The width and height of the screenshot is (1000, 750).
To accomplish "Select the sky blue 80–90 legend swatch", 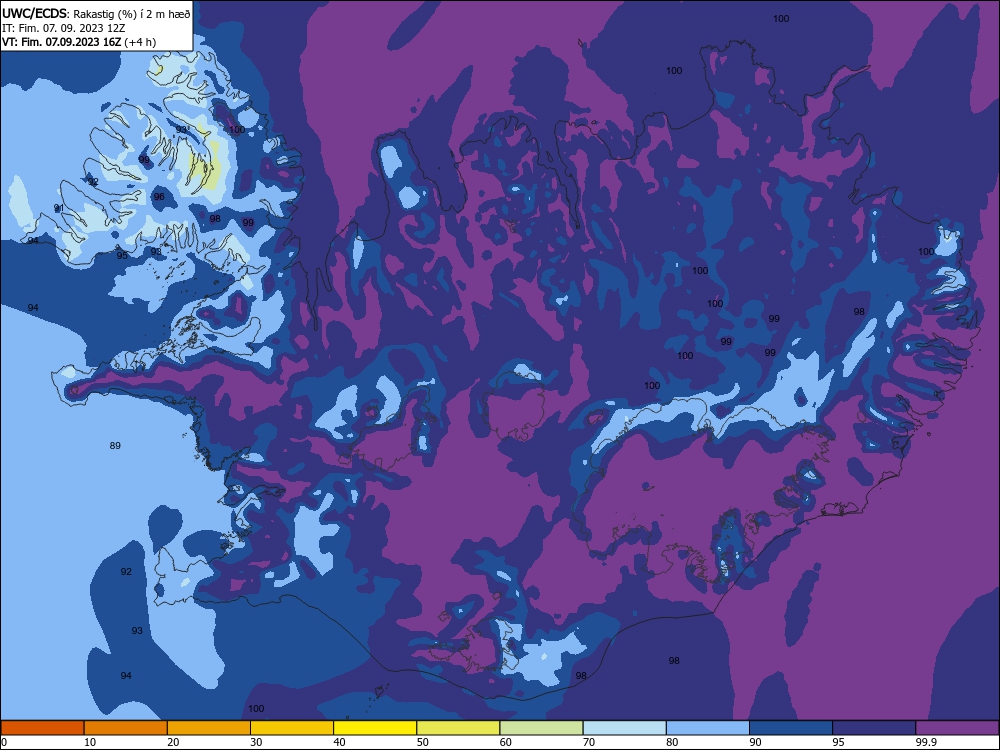I will pyautogui.click(x=708, y=728).
